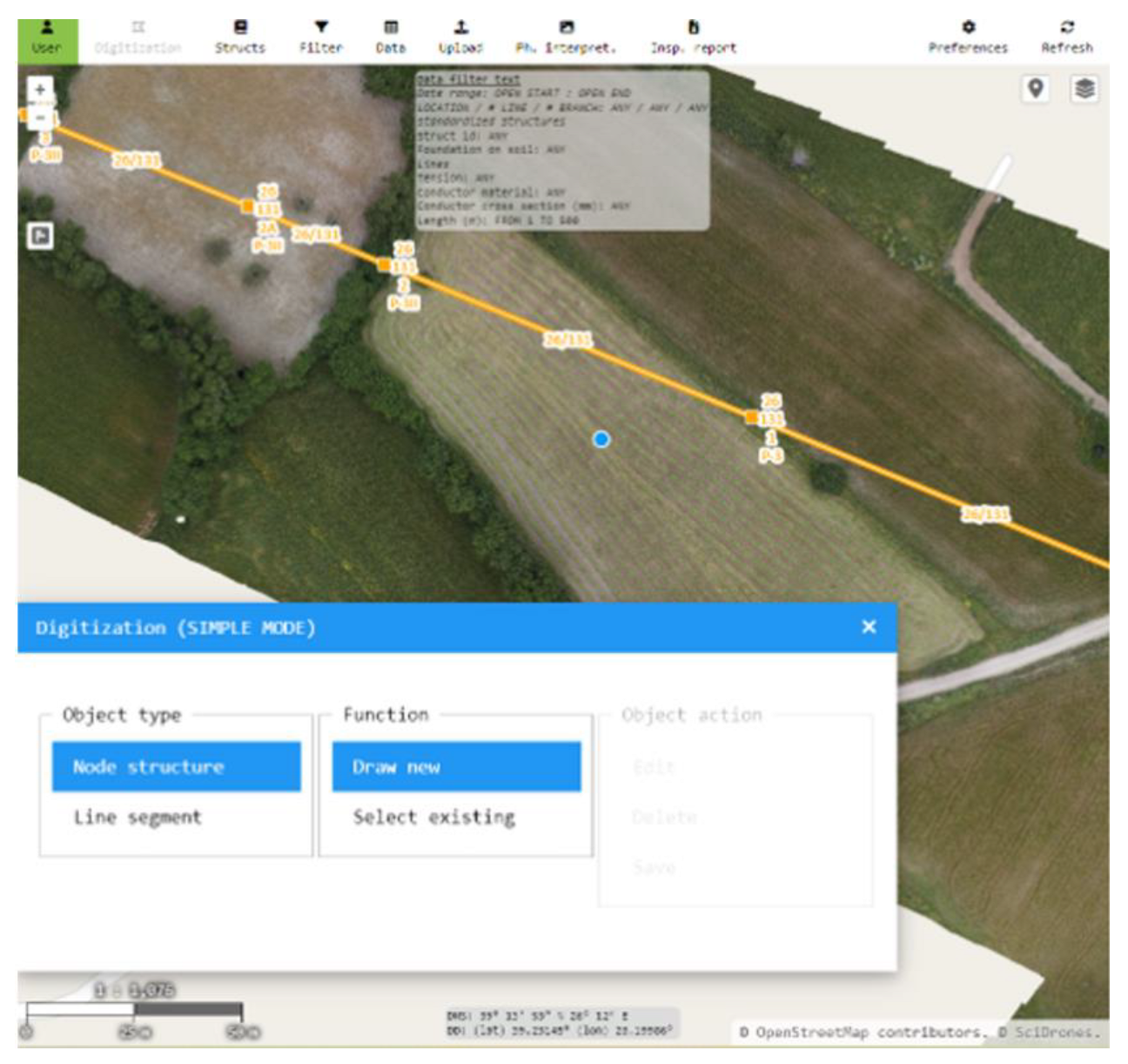Open the Filter tool
This screenshot has height=1064, width=1128.
321,39
